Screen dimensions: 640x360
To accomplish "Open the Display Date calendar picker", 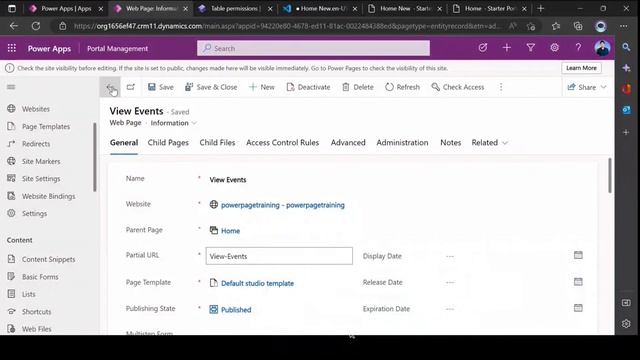I will (578, 255).
